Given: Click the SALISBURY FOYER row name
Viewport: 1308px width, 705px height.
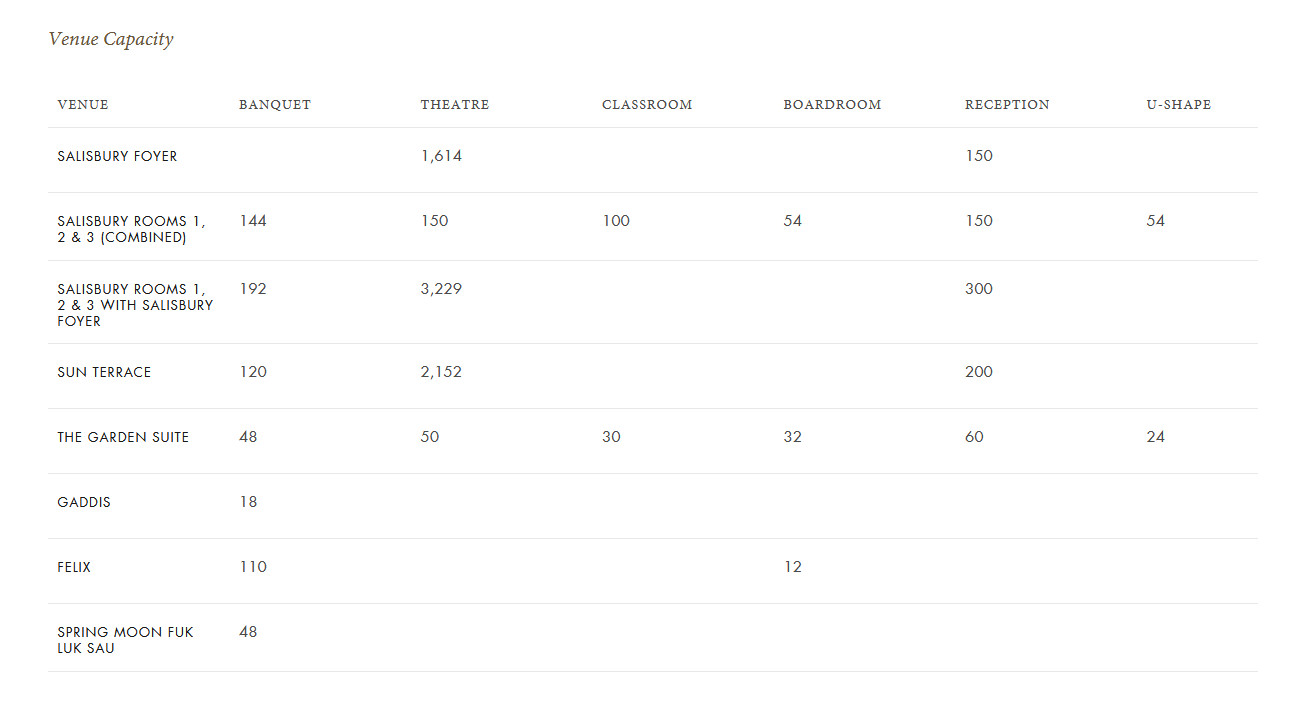Looking at the screenshot, I should (117, 156).
